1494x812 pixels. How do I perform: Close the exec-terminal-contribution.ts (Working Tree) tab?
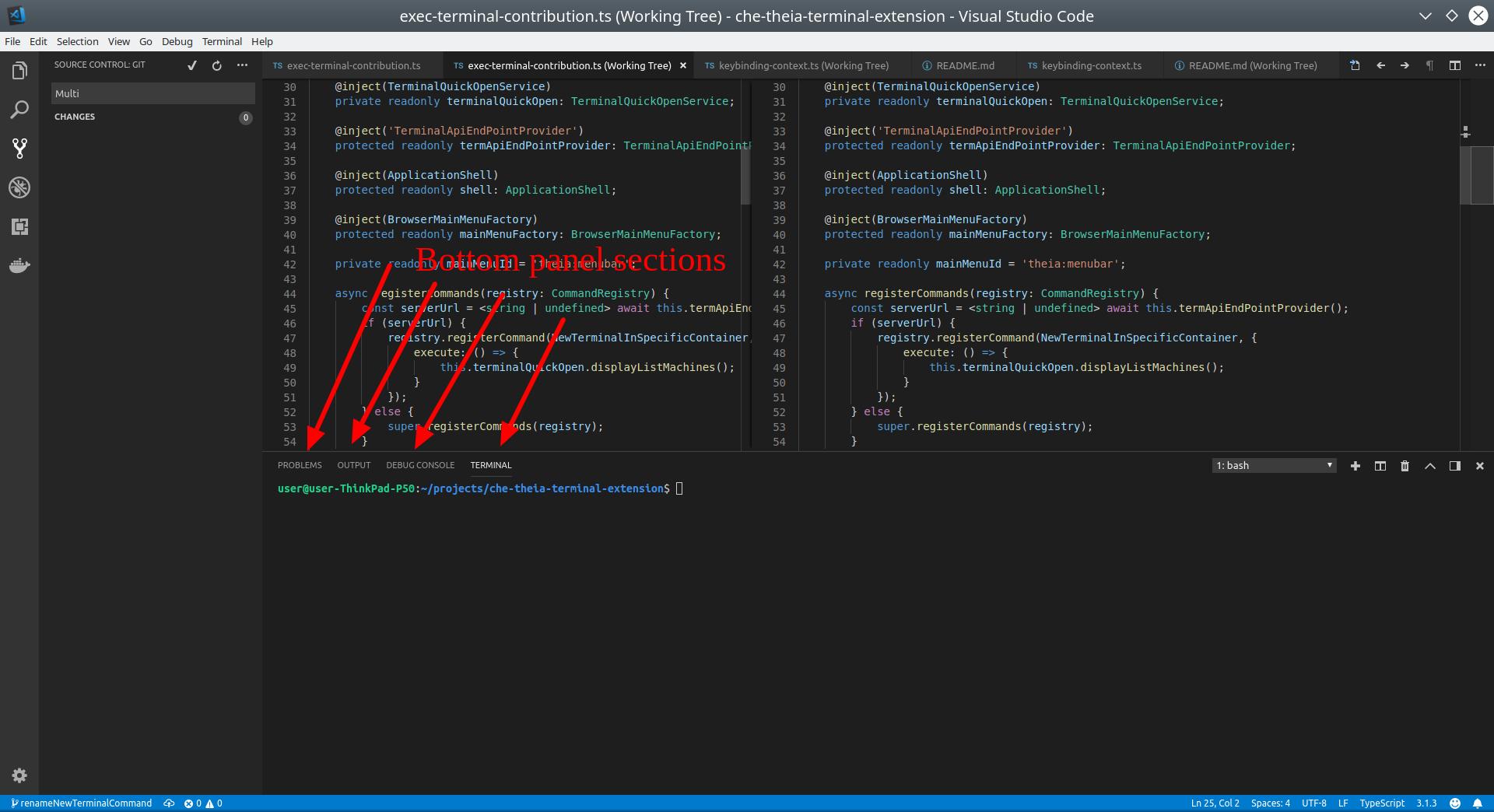pyautogui.click(x=683, y=66)
